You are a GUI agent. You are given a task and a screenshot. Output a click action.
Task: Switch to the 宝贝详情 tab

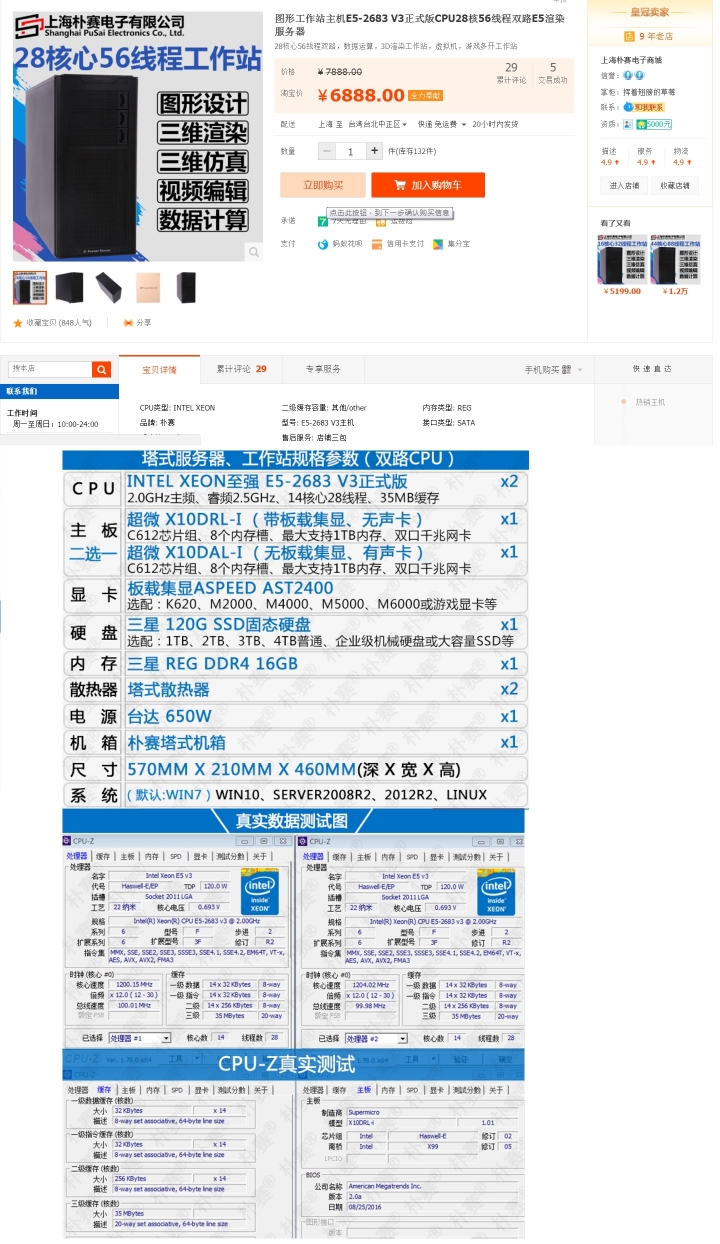click(x=159, y=369)
